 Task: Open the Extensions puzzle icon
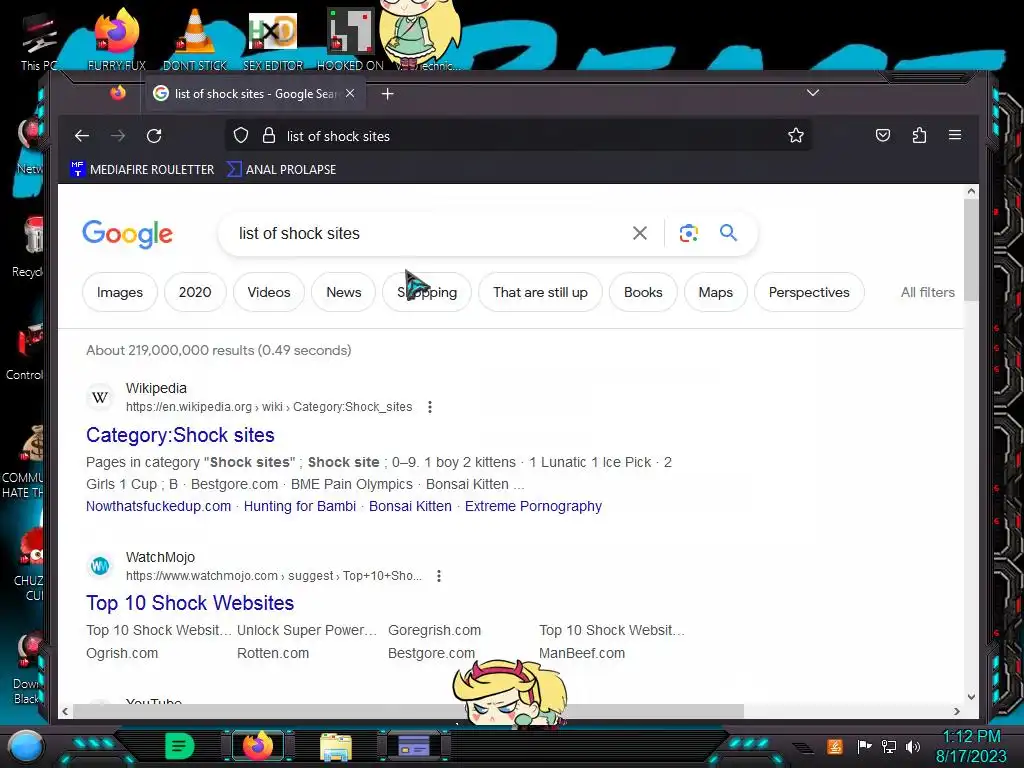pos(919,135)
